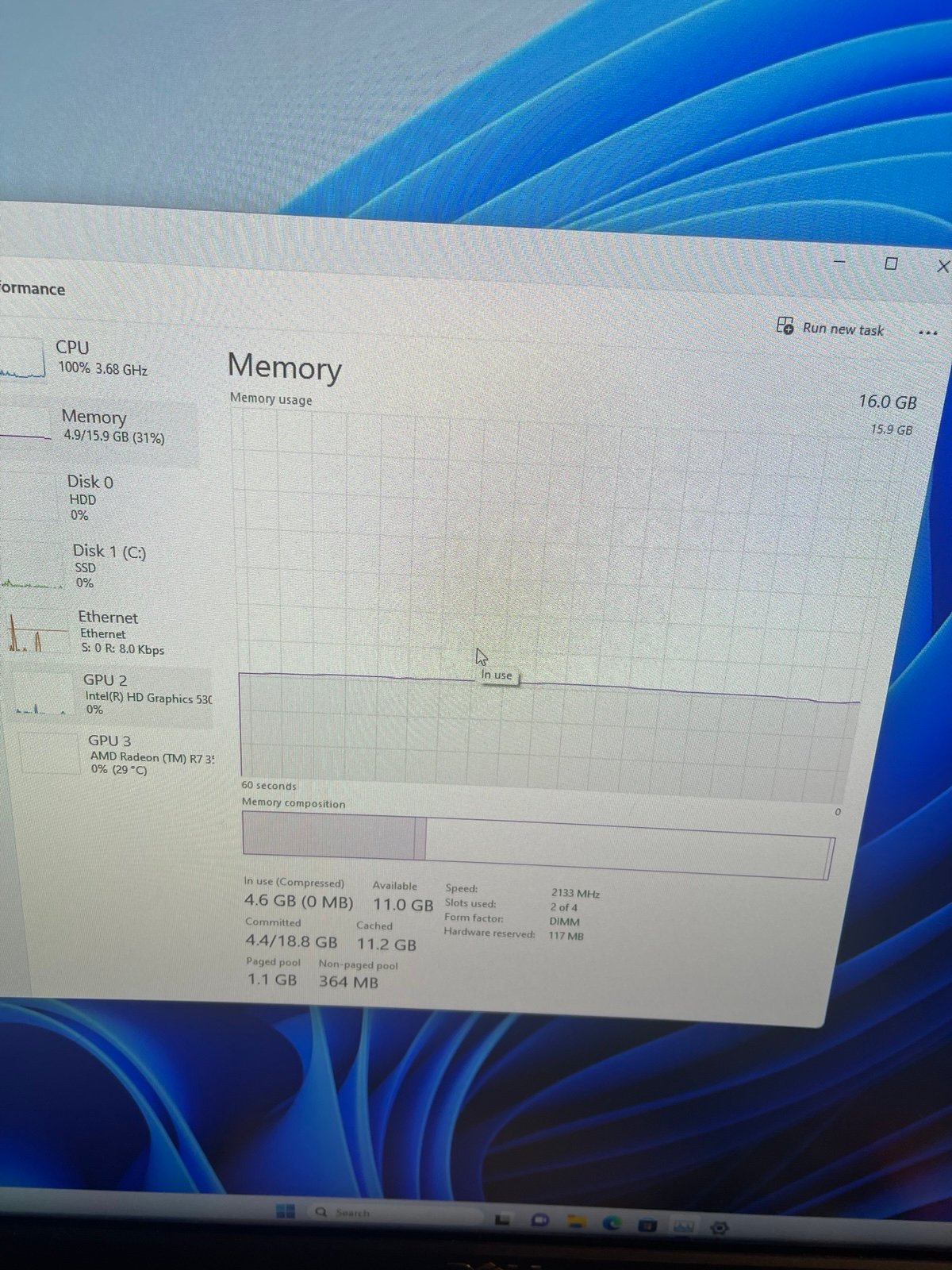
Task: Launch Teams Chat from the taskbar
Action: click(539, 1221)
